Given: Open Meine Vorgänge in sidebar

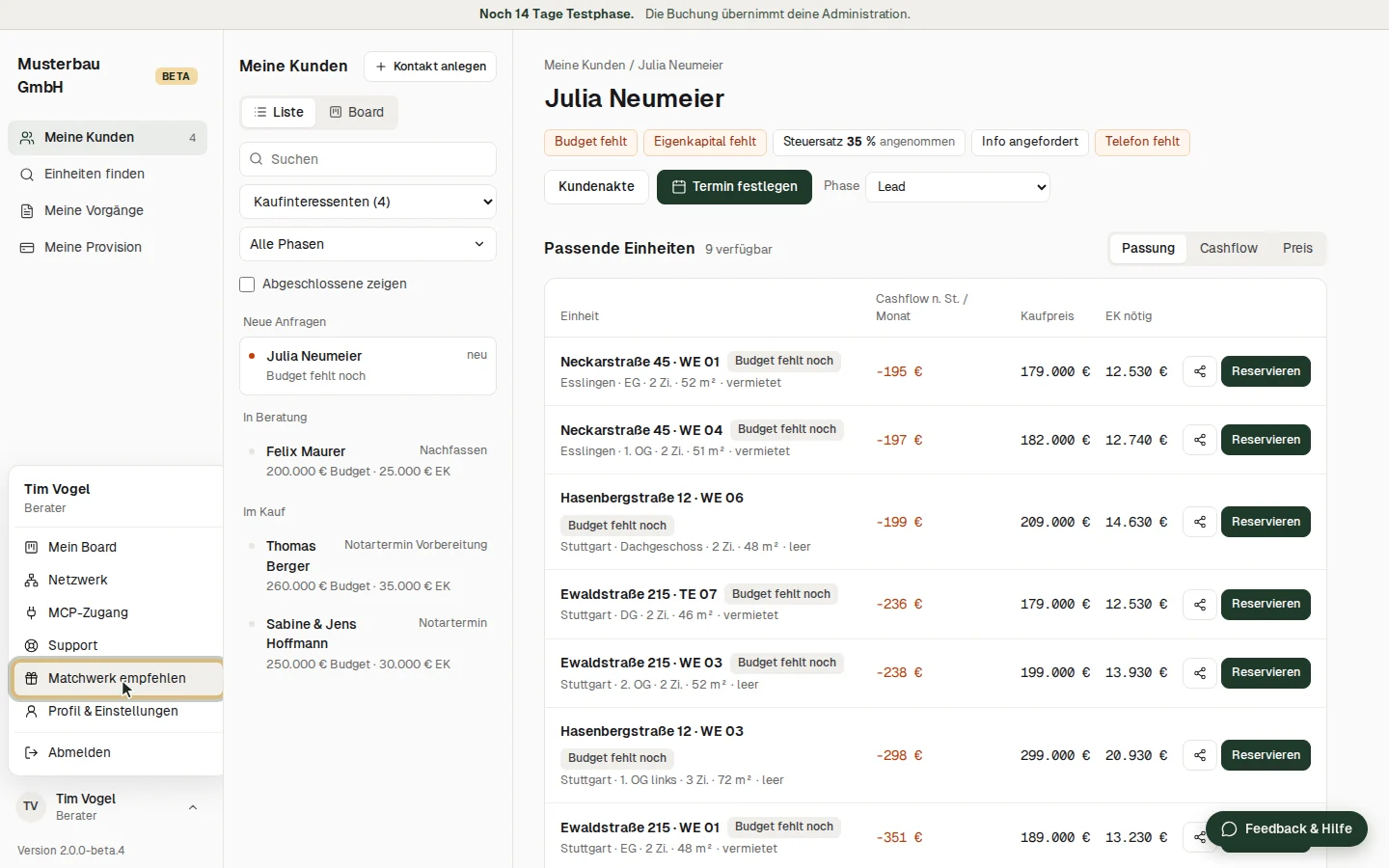Looking at the screenshot, I should point(107,211).
